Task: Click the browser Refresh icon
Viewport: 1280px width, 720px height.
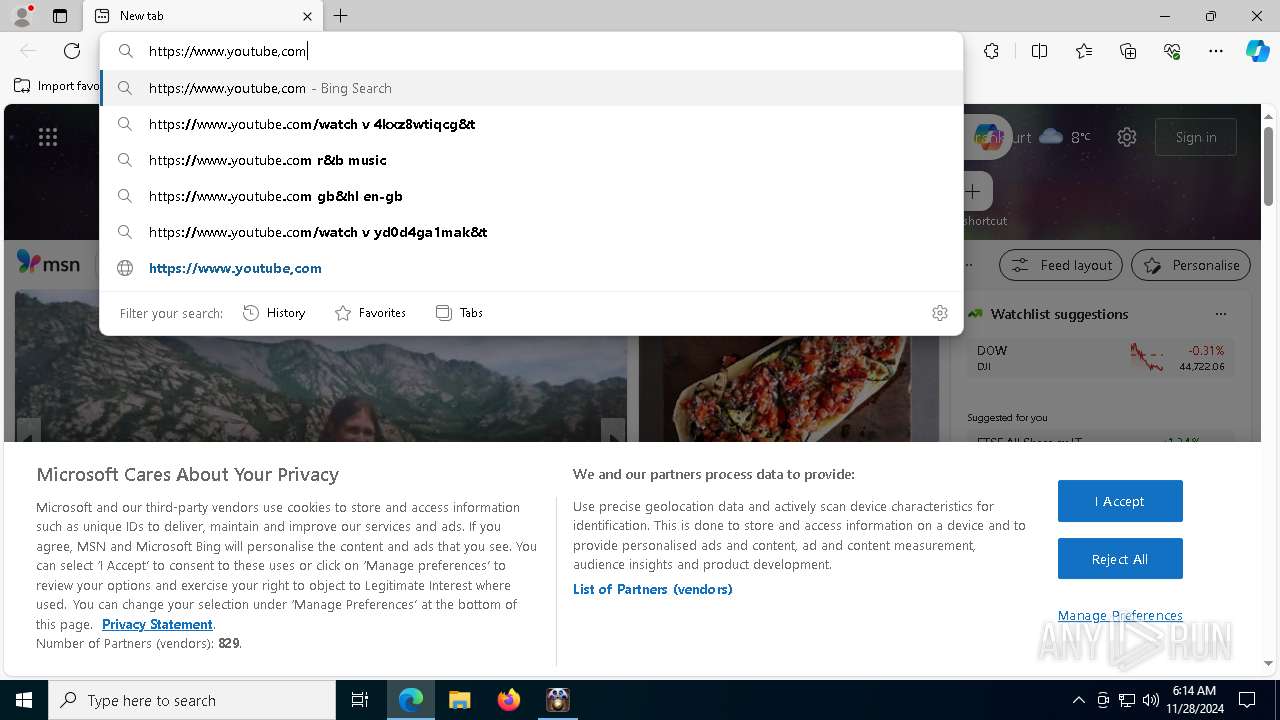Action: (72, 51)
